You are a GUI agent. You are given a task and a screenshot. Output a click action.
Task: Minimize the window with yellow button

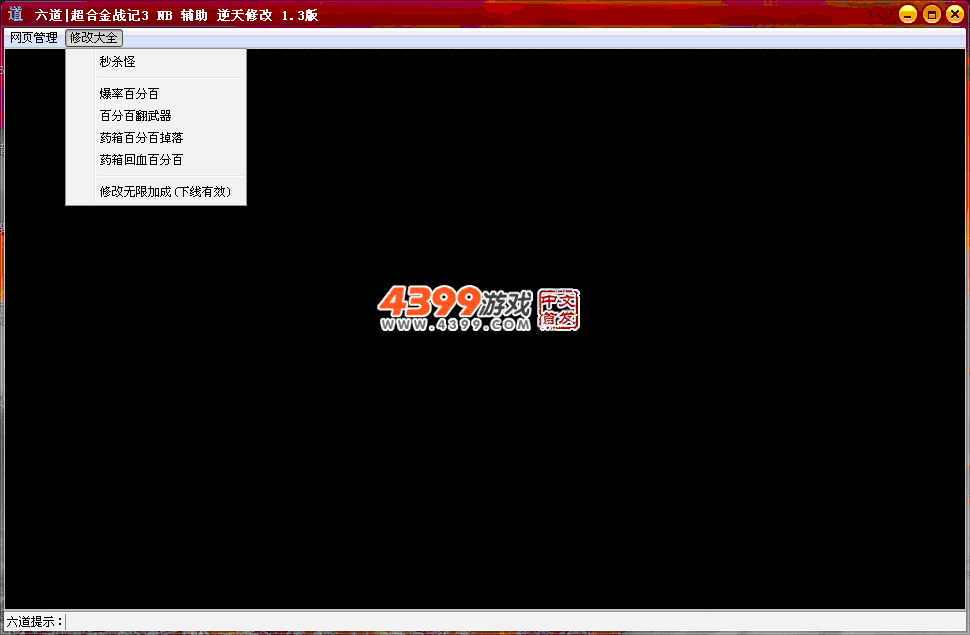tap(908, 14)
